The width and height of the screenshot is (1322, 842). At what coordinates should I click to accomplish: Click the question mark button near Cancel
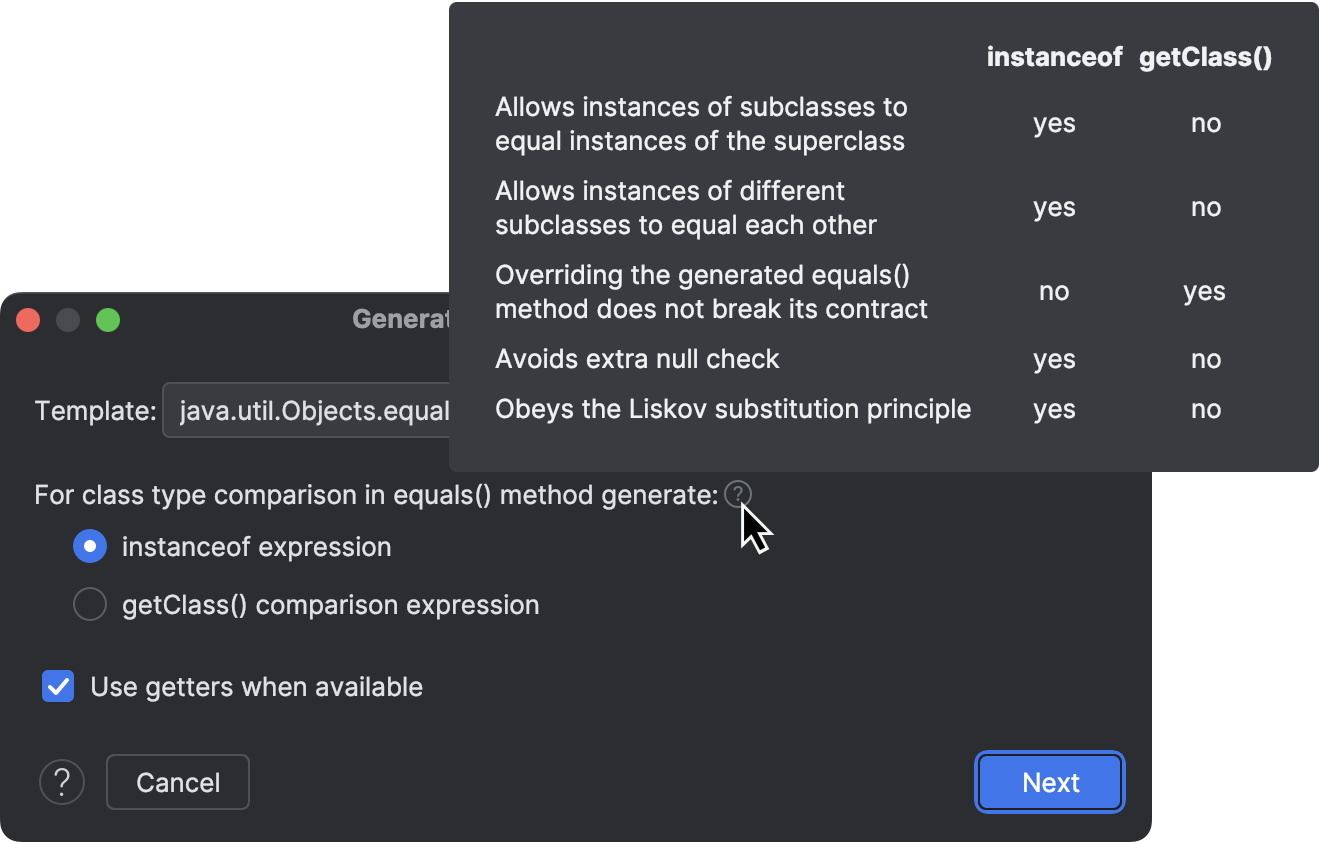(x=61, y=782)
